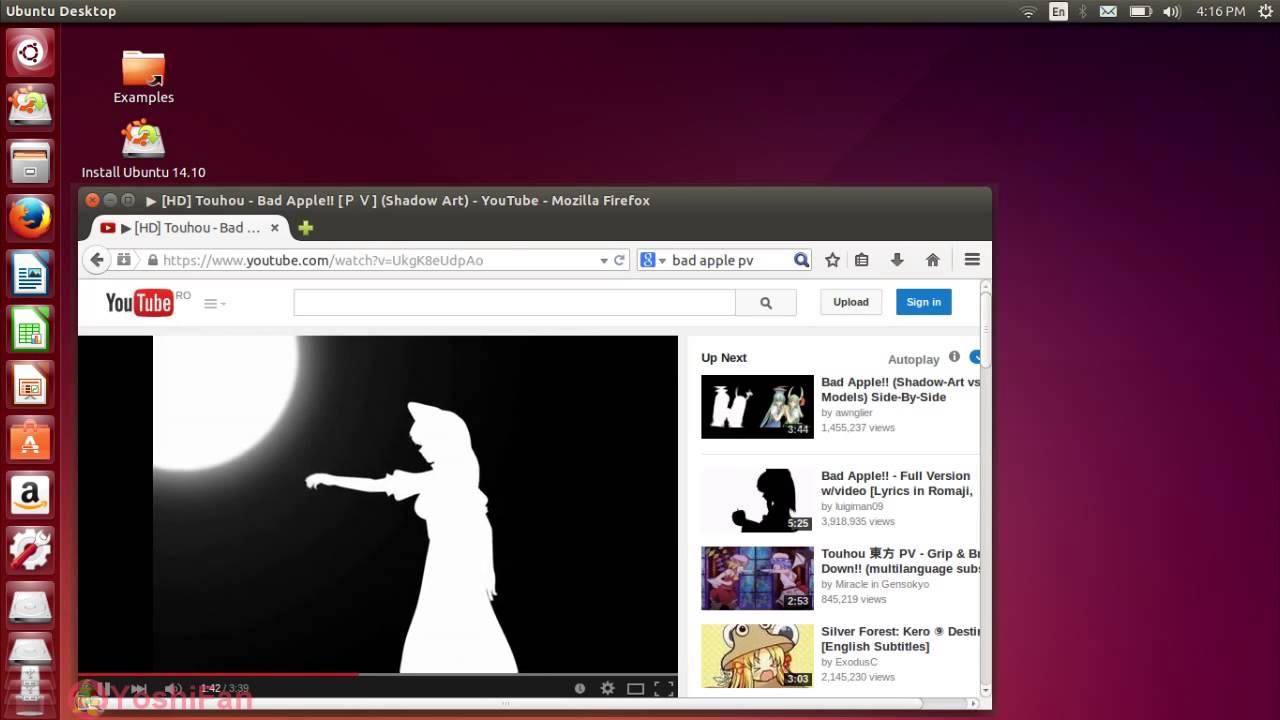Open System Settings from dock
The width and height of the screenshot is (1280, 720).
click(x=30, y=550)
